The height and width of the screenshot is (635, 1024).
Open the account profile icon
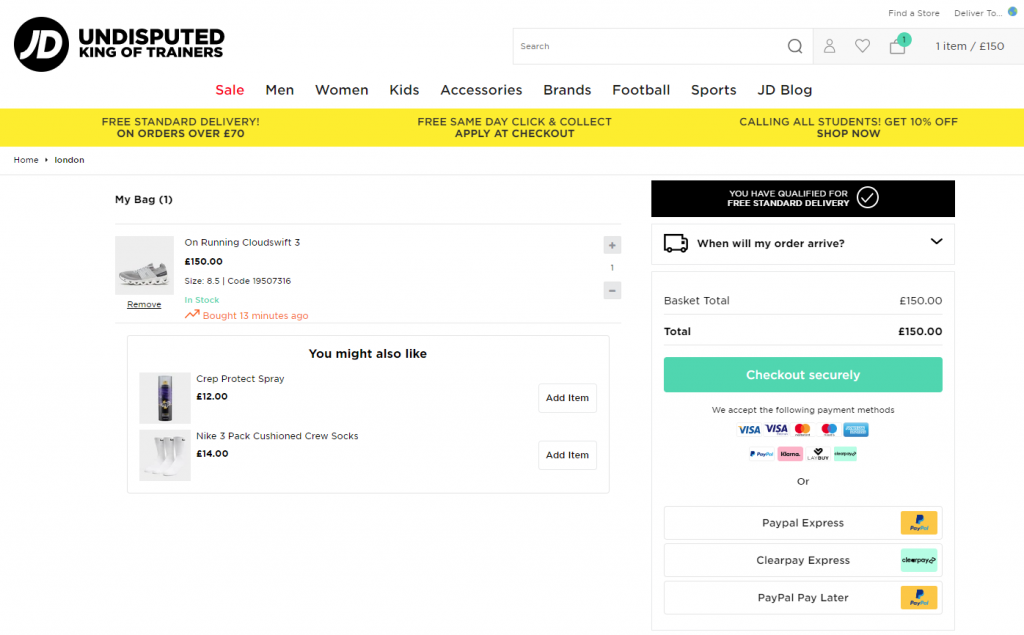coord(829,46)
